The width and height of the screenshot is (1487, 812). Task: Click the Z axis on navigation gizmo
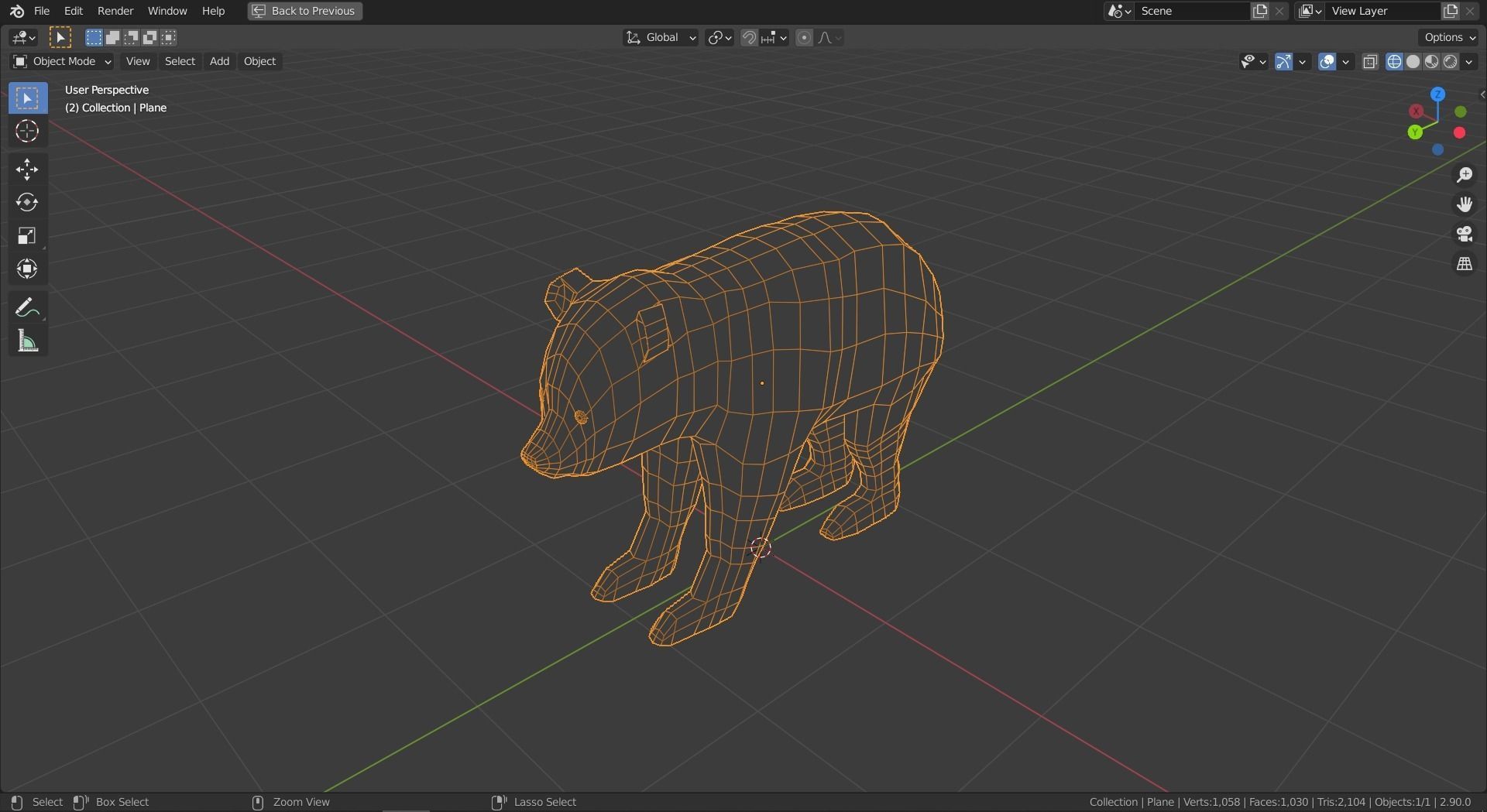pyautogui.click(x=1437, y=94)
